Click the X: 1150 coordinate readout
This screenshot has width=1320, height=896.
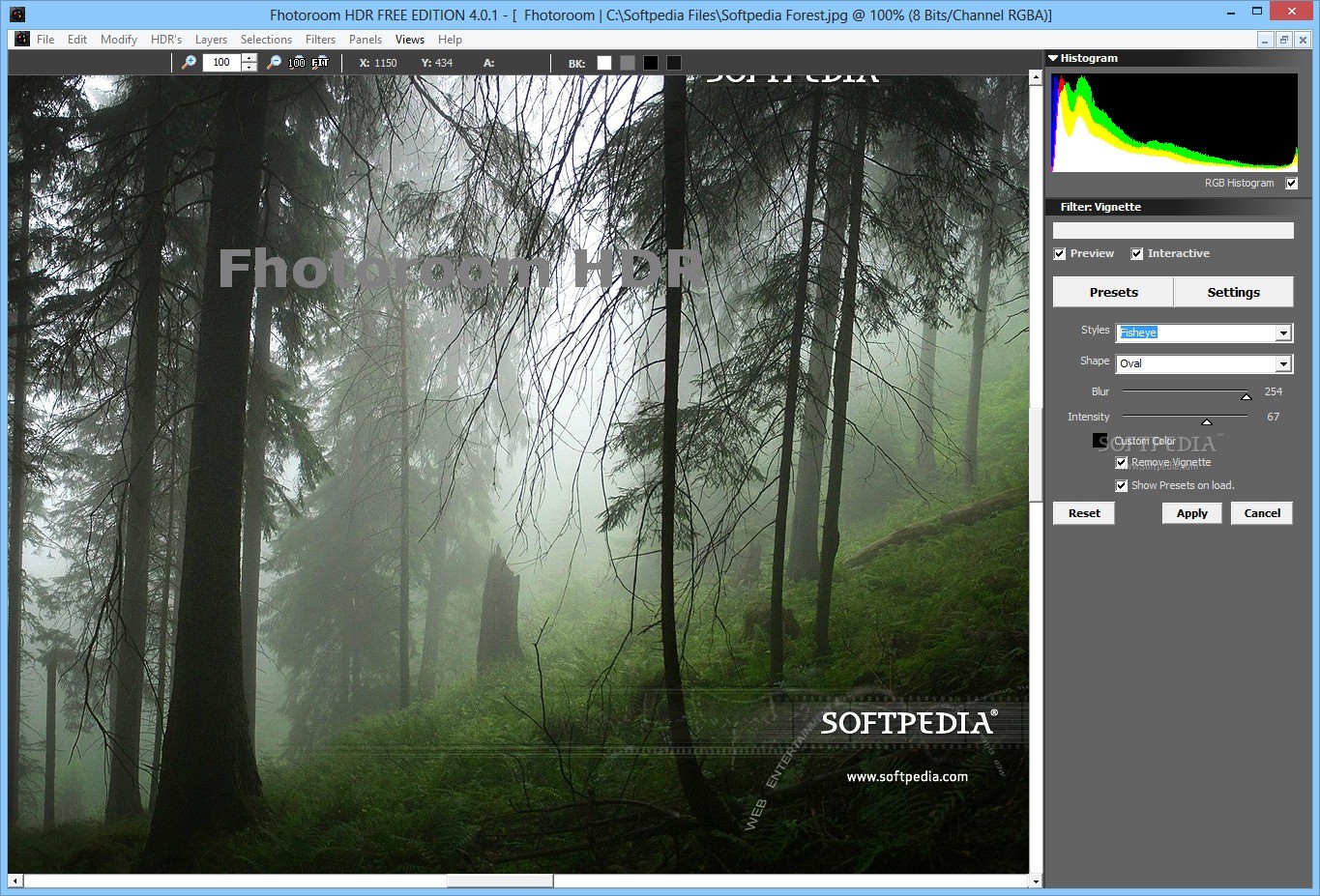coord(378,63)
